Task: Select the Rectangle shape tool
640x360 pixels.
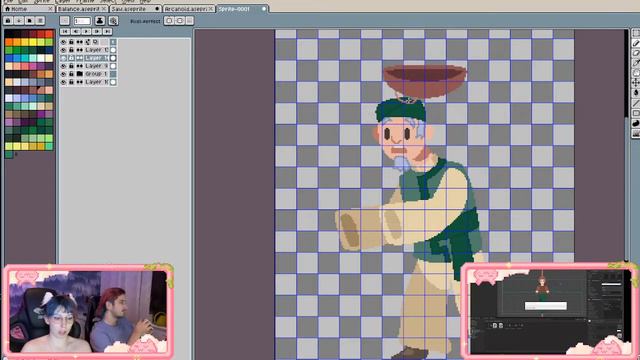Action: click(x=636, y=113)
